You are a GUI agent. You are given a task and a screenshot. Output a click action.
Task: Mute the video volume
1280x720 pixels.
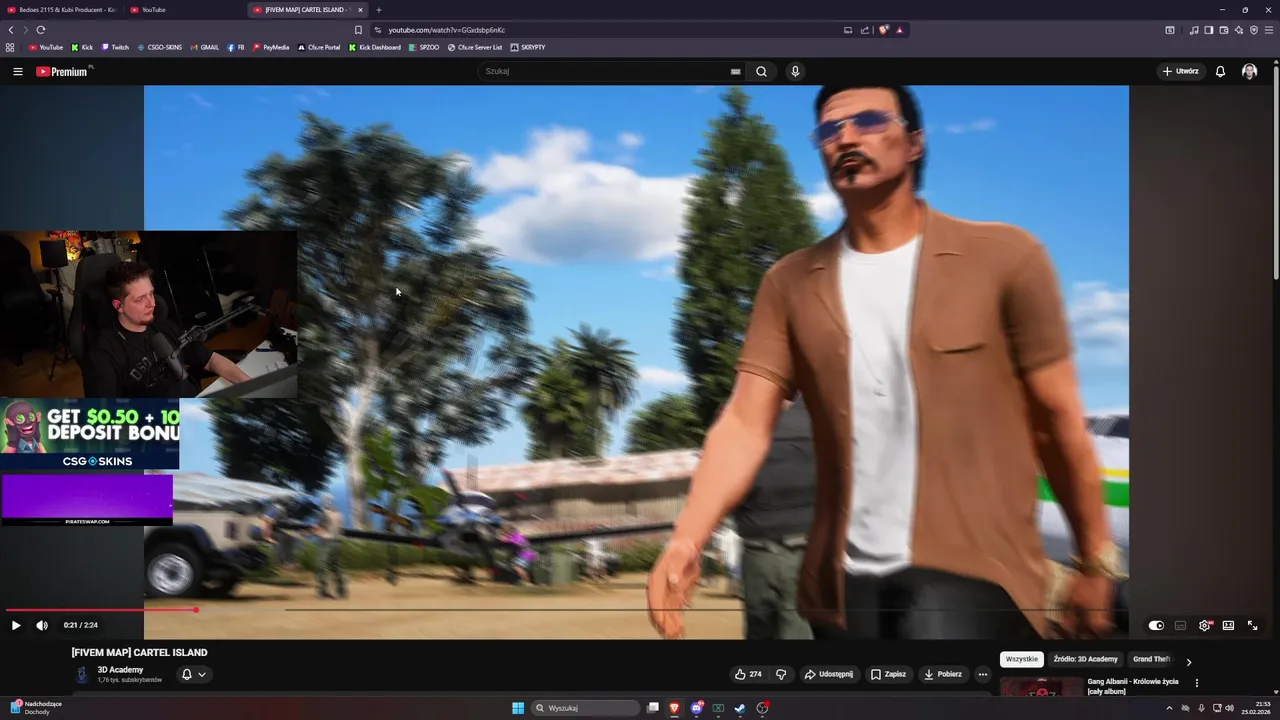pos(42,625)
